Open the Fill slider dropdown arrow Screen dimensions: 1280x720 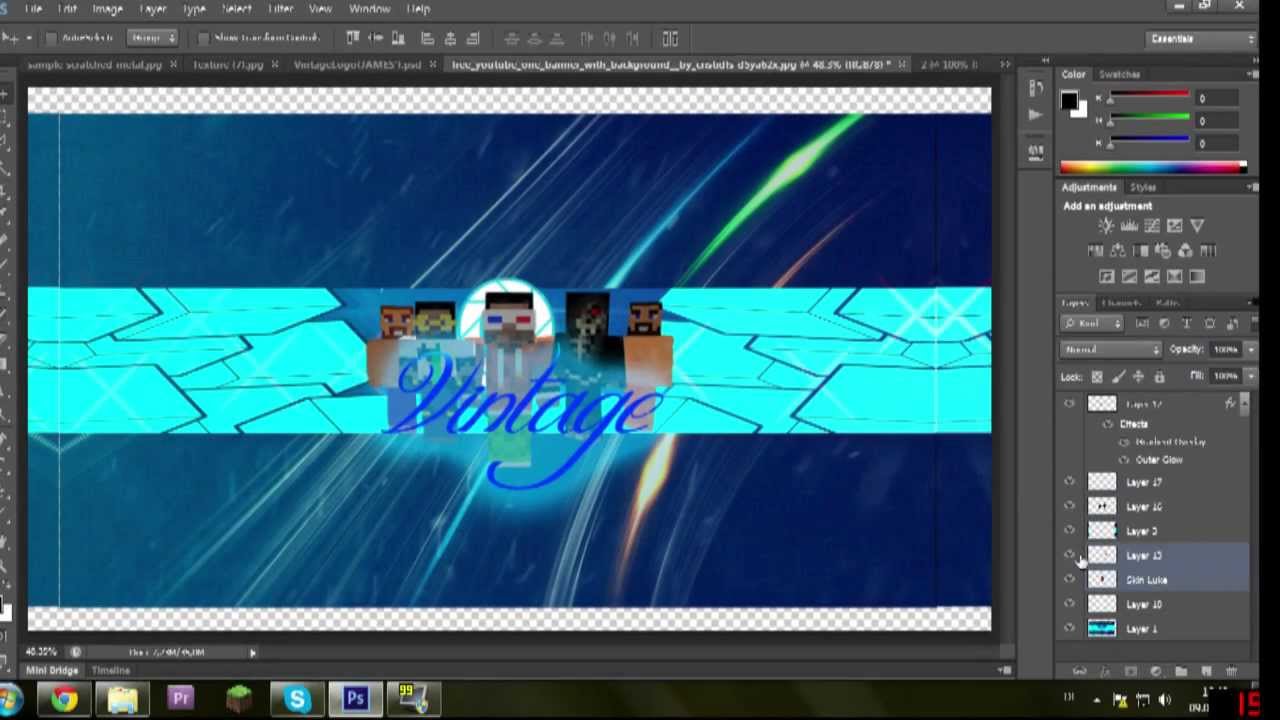[x=1250, y=376]
